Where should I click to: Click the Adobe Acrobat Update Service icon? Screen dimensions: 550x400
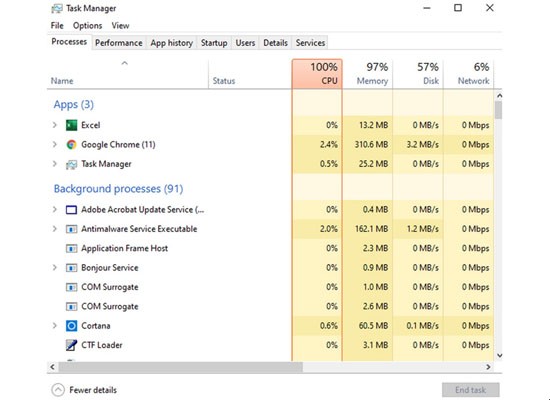(x=71, y=210)
